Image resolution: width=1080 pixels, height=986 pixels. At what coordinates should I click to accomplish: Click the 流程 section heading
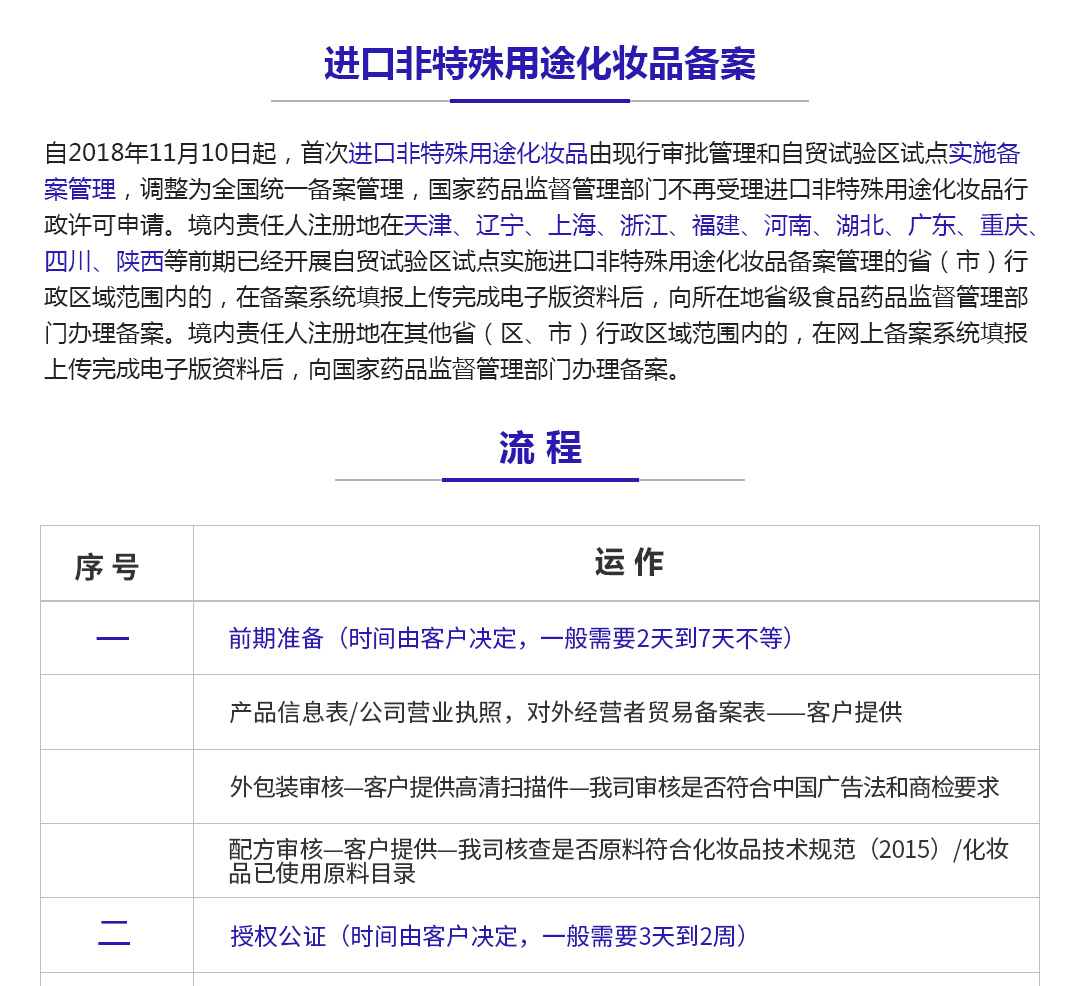540,448
